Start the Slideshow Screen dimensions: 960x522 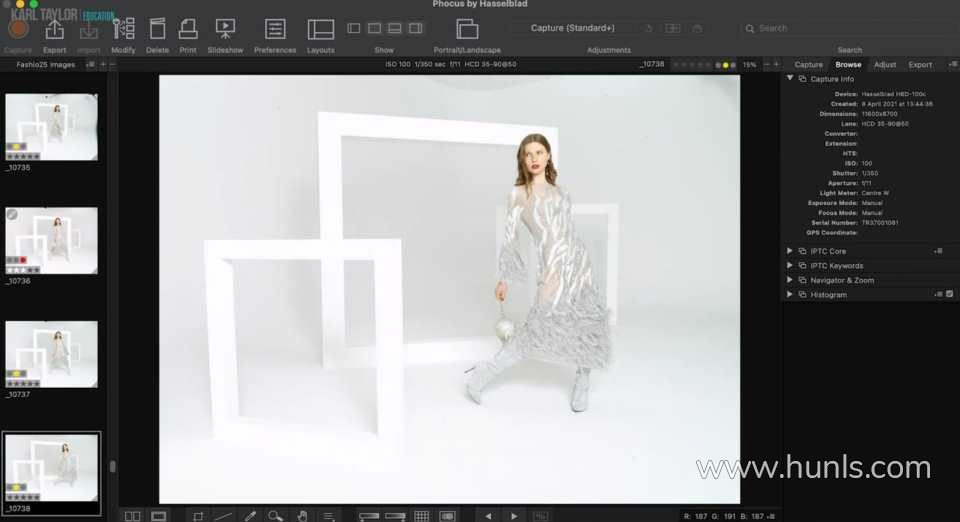coord(225,30)
